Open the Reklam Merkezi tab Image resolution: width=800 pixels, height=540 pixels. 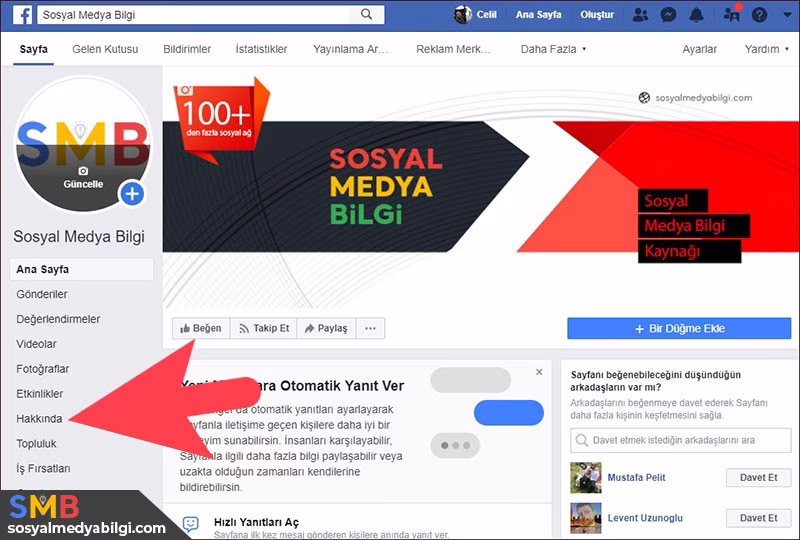[x=453, y=50]
